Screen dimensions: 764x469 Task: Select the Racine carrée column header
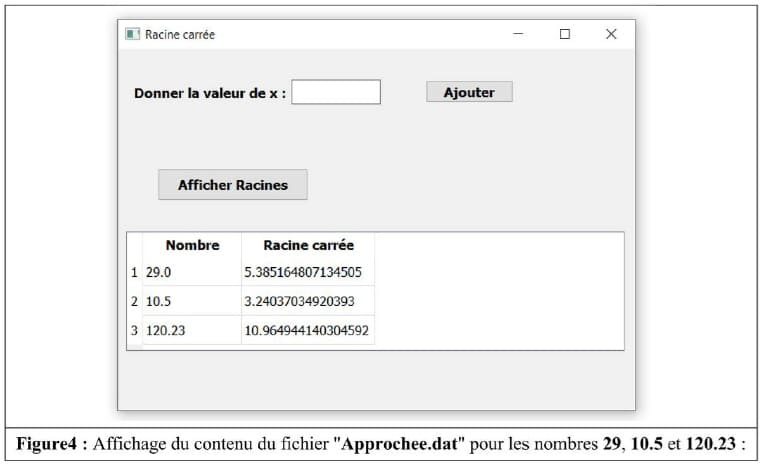pyautogui.click(x=308, y=245)
